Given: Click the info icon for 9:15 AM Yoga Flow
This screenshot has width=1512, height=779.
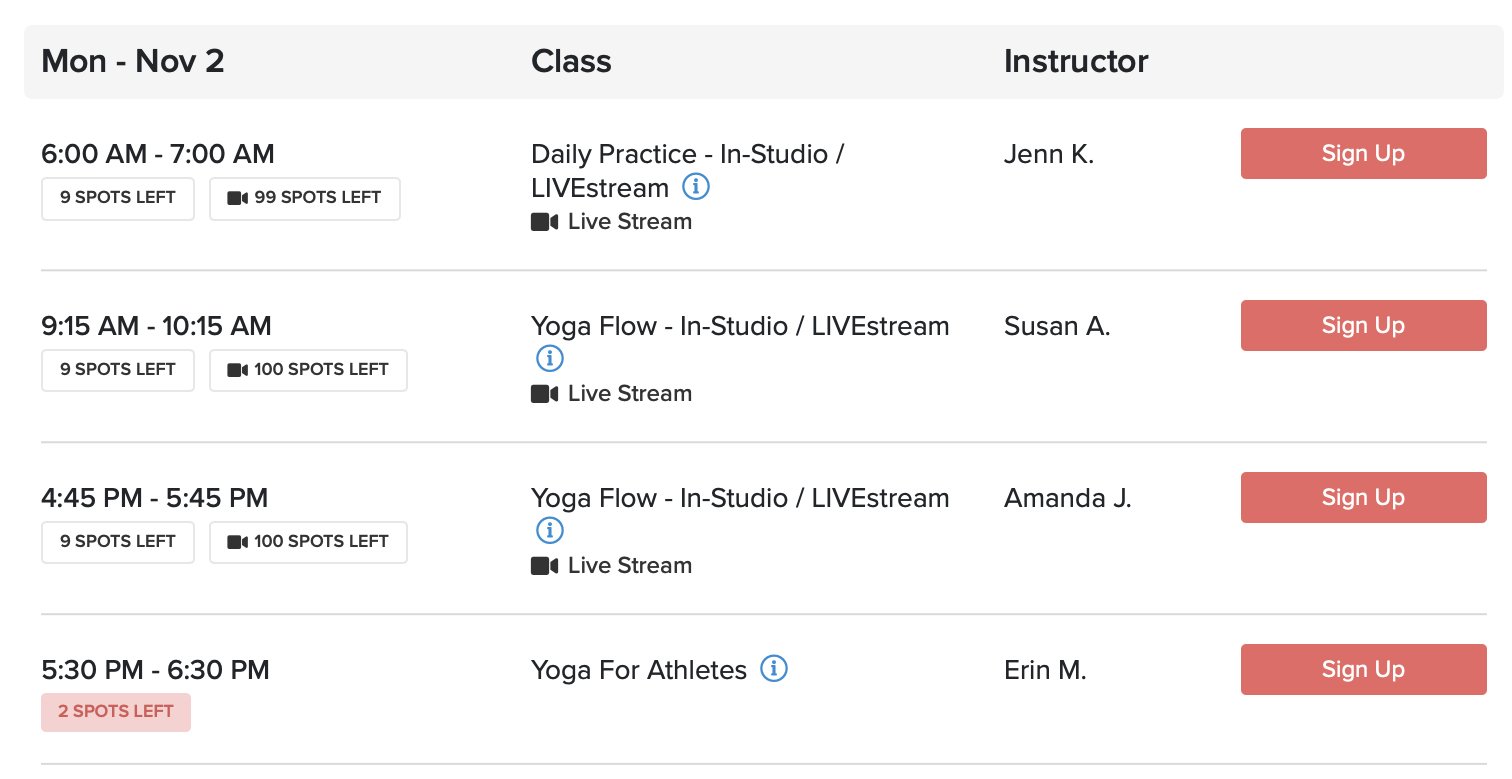Looking at the screenshot, I should tap(549, 358).
